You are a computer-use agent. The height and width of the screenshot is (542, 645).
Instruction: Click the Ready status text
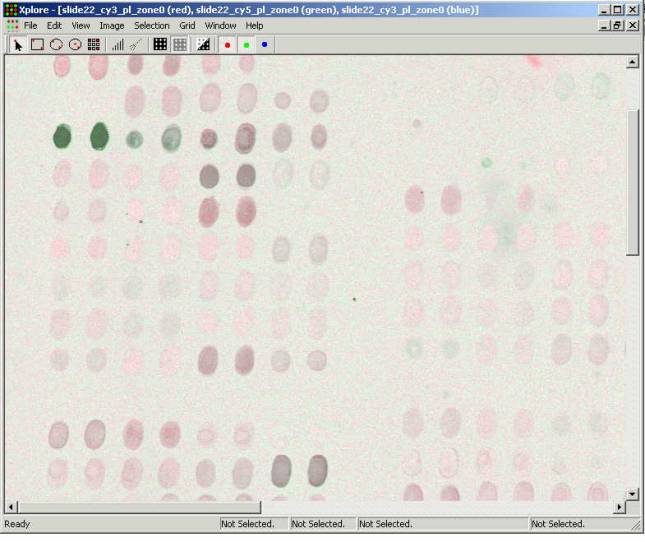17,524
